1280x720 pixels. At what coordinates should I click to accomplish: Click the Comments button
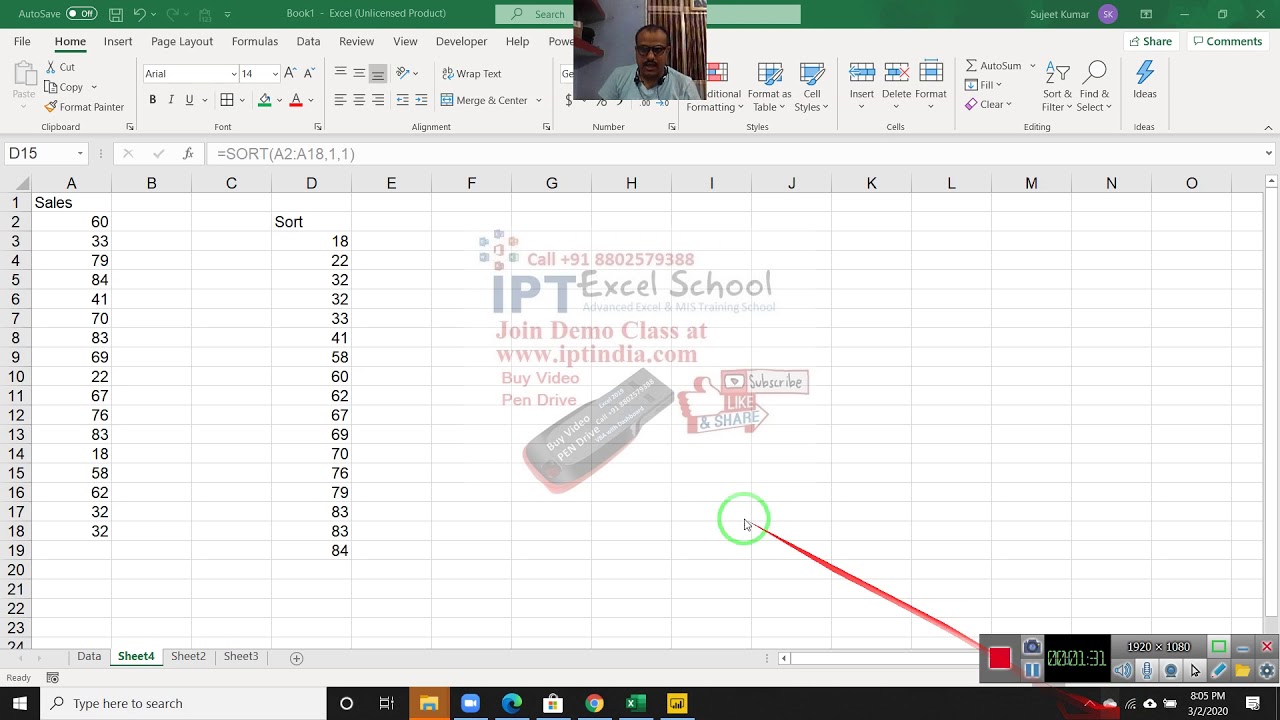pyautogui.click(x=1227, y=41)
